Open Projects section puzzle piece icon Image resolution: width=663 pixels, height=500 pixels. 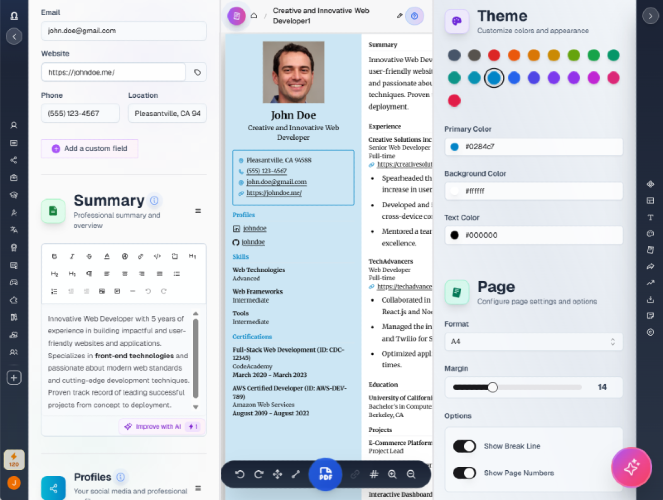(x=14, y=300)
